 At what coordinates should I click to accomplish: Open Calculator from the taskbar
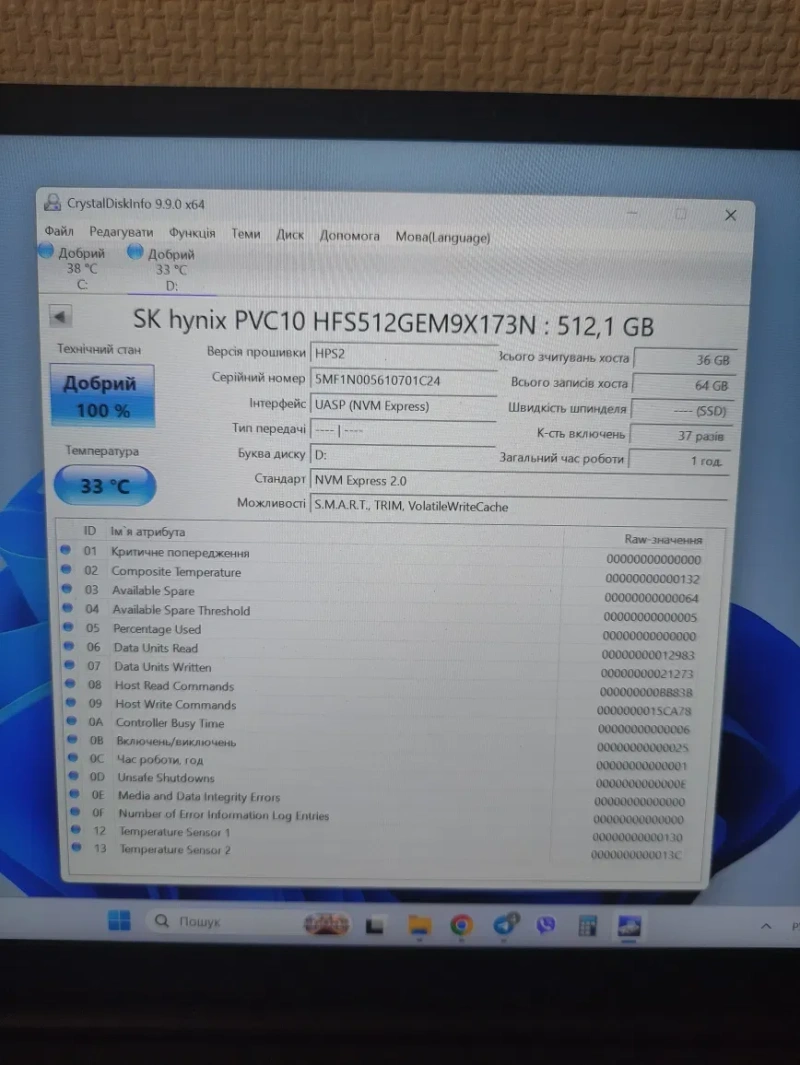[x=587, y=926]
